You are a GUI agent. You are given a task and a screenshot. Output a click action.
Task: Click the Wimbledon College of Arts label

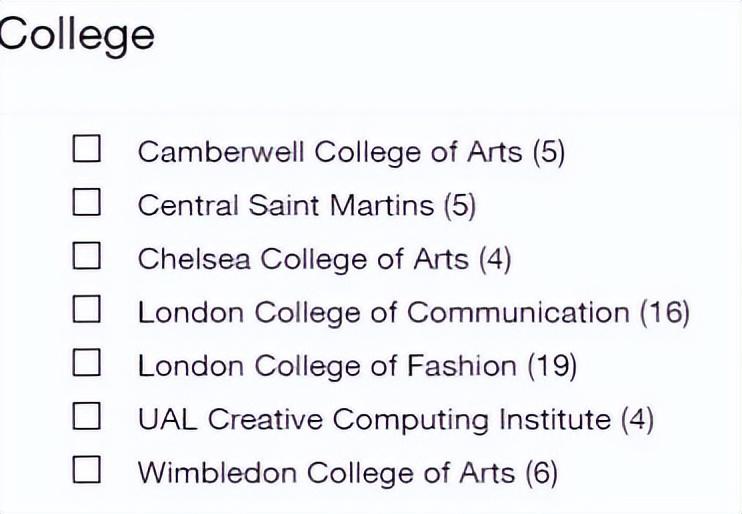(326, 472)
